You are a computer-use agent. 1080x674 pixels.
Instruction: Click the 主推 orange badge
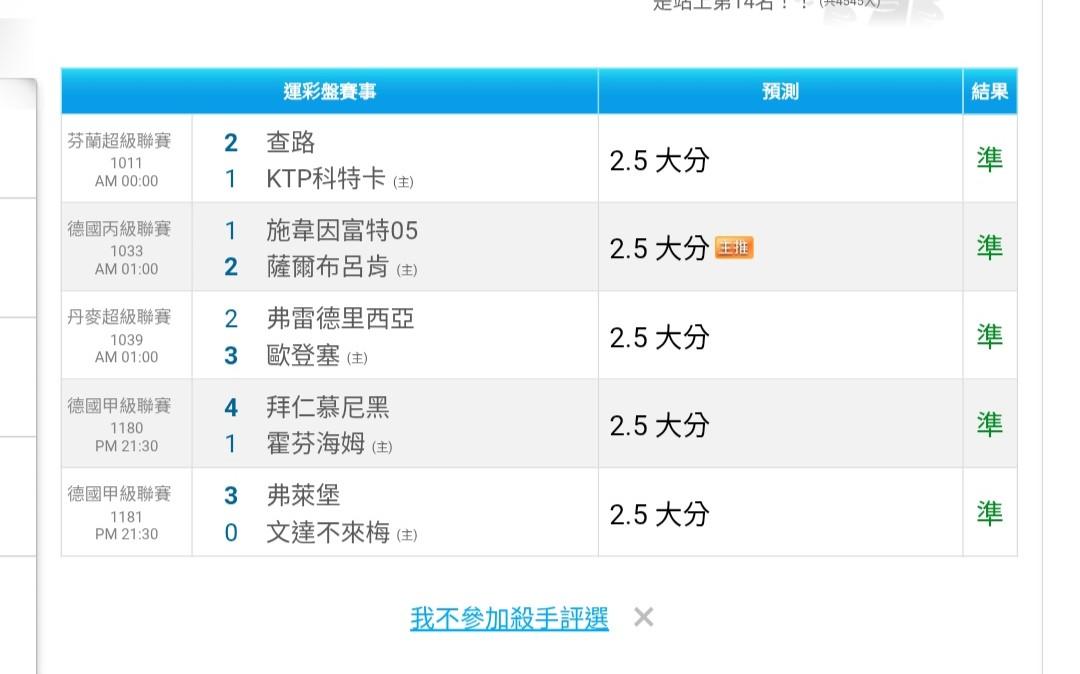point(734,248)
